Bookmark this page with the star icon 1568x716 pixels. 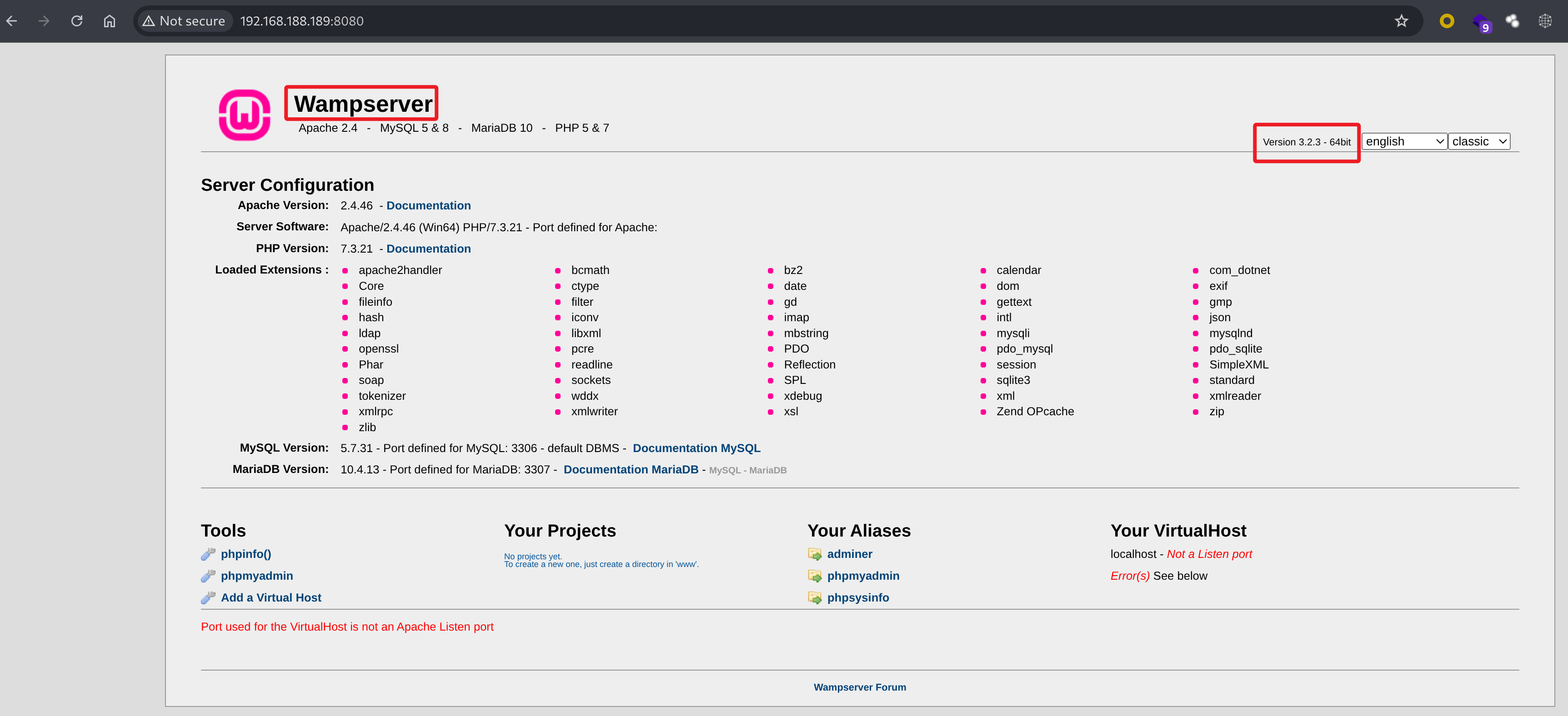pos(1401,21)
